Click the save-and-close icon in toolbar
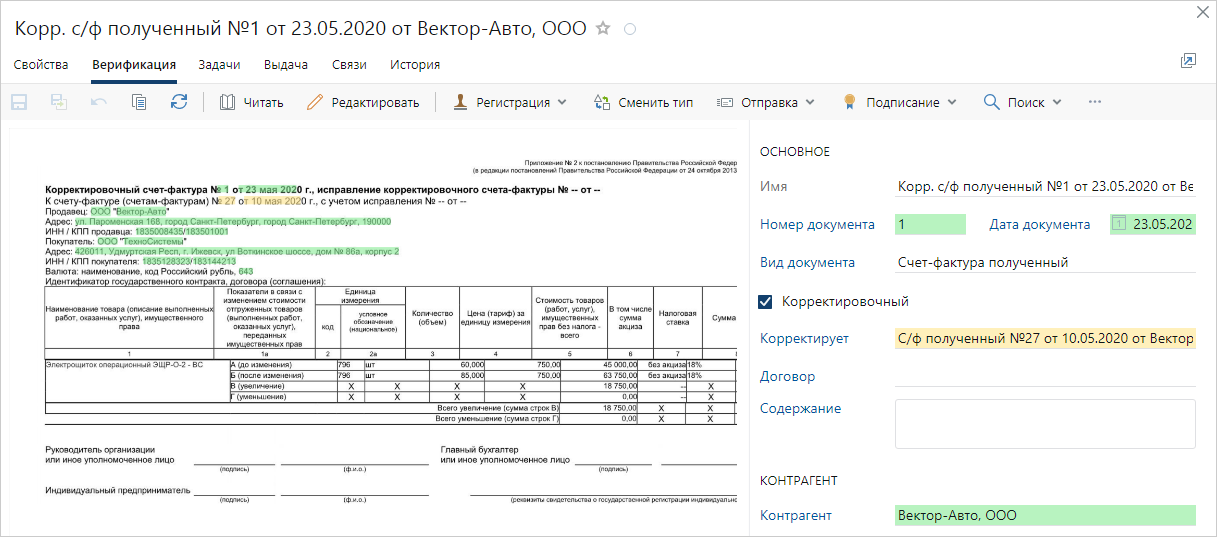Image resolution: width=1217 pixels, height=537 pixels. [x=59, y=102]
